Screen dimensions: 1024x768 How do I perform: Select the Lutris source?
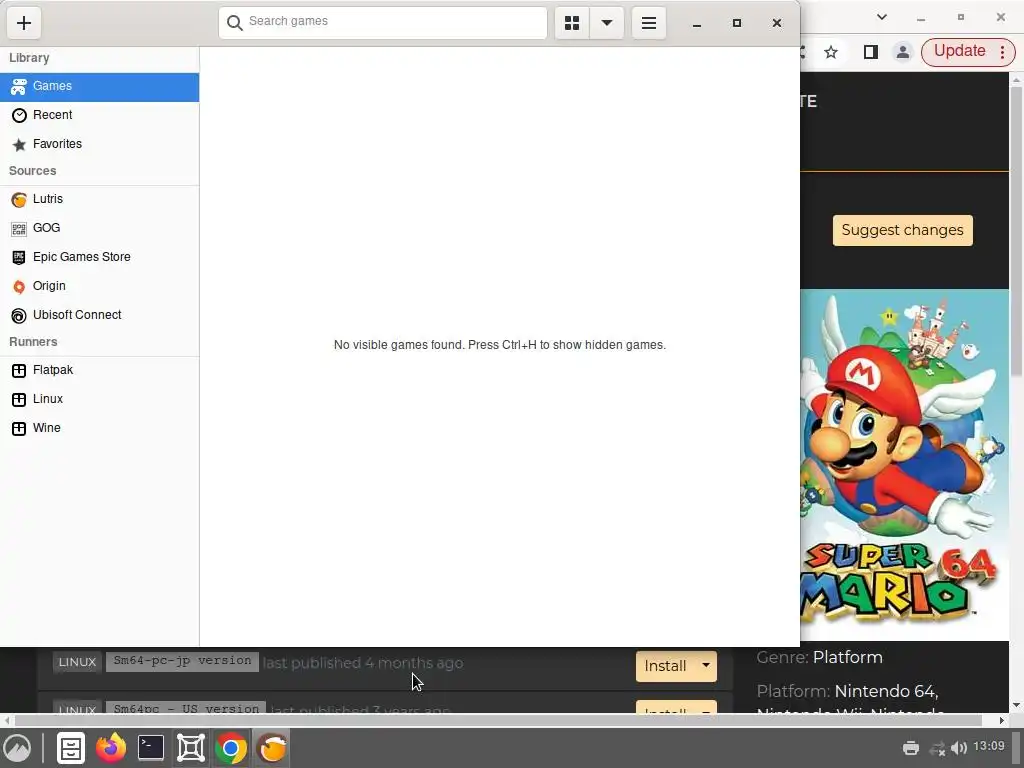[x=99, y=199]
